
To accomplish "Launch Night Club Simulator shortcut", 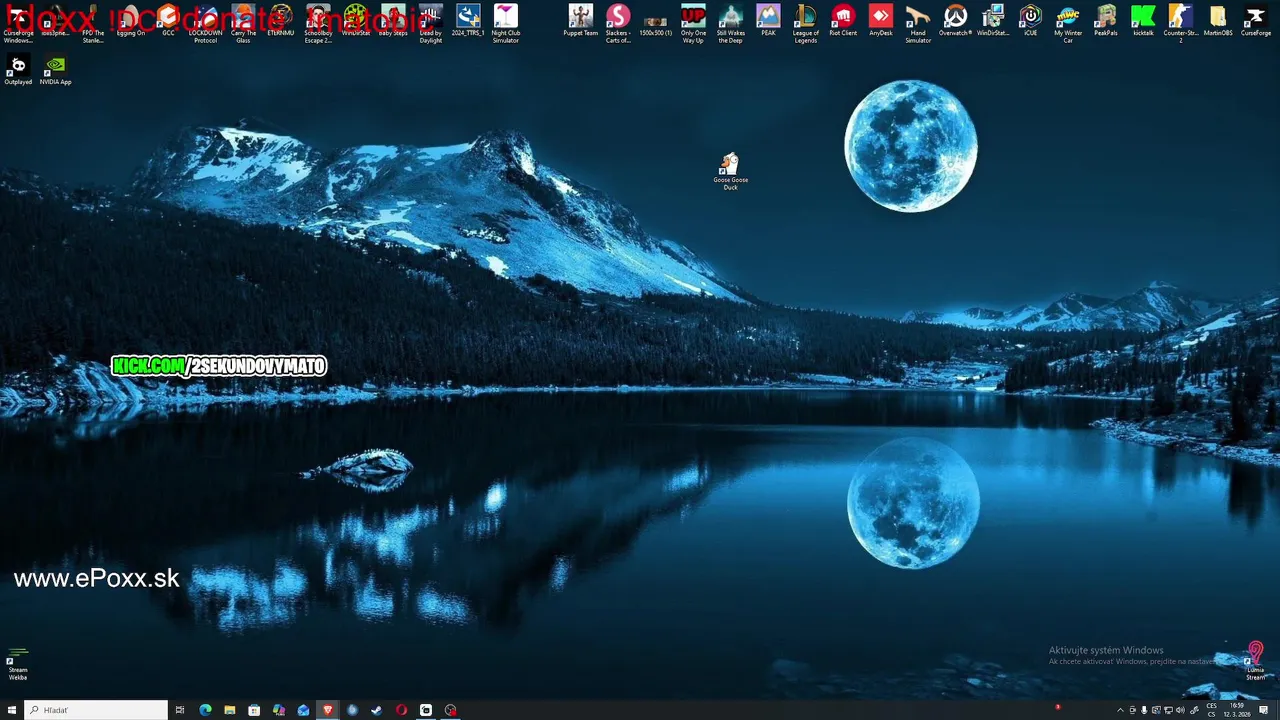I will [x=506, y=24].
